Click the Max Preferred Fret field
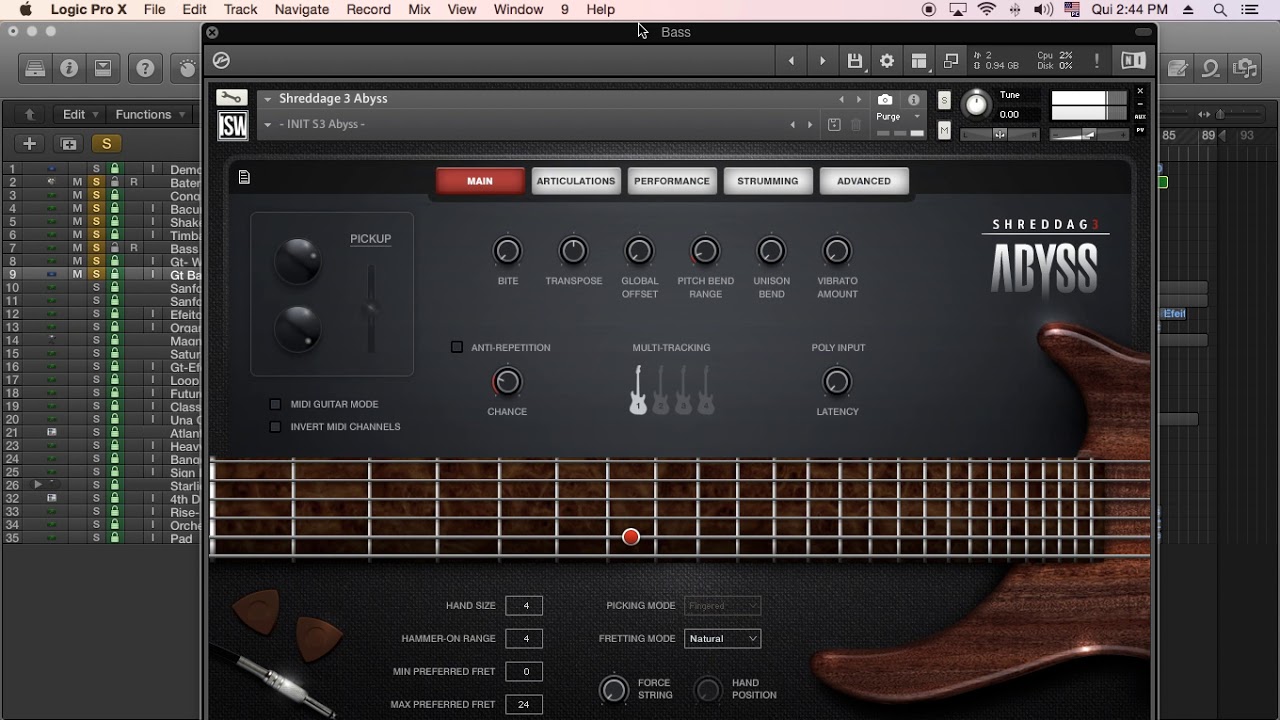This screenshot has width=1280, height=720. [x=524, y=704]
